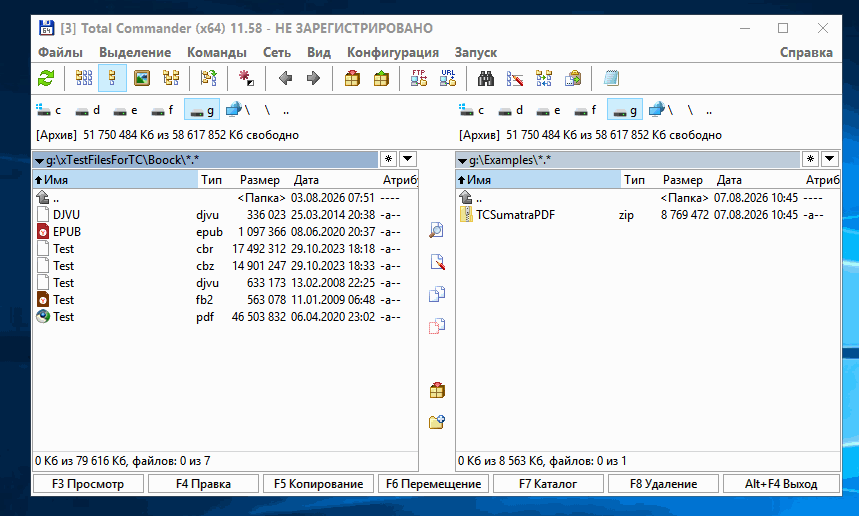The width and height of the screenshot is (859, 516).
Task: Open multi-rename tool icon
Action: click(x=514, y=78)
